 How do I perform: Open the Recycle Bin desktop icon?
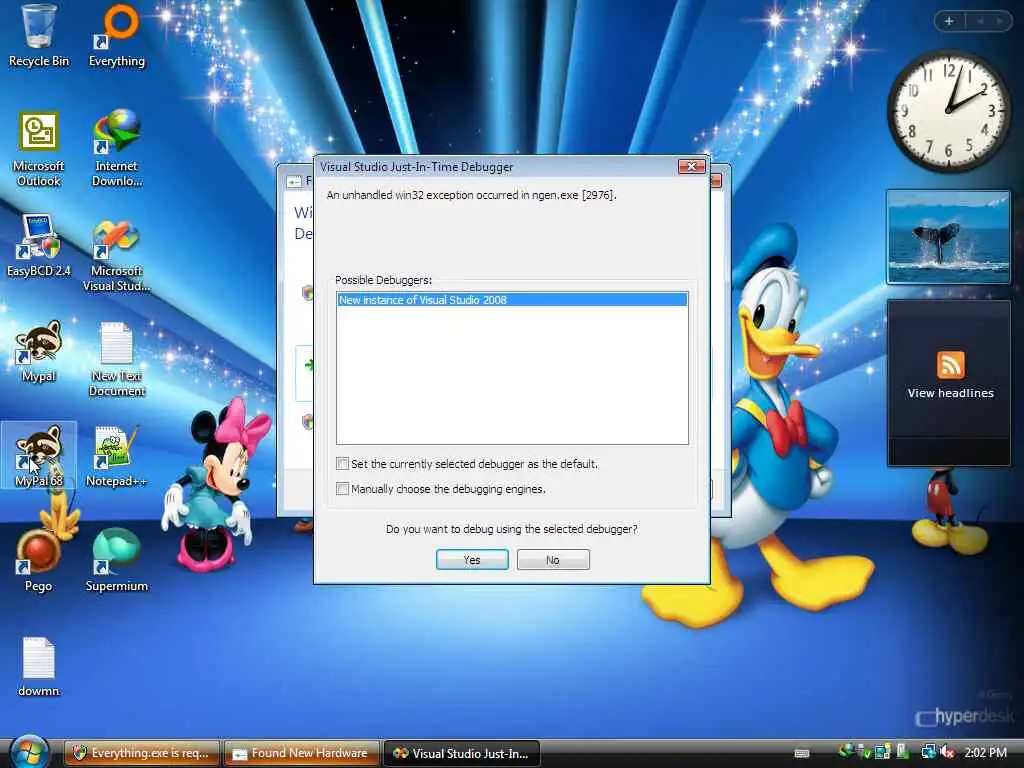coord(39,36)
